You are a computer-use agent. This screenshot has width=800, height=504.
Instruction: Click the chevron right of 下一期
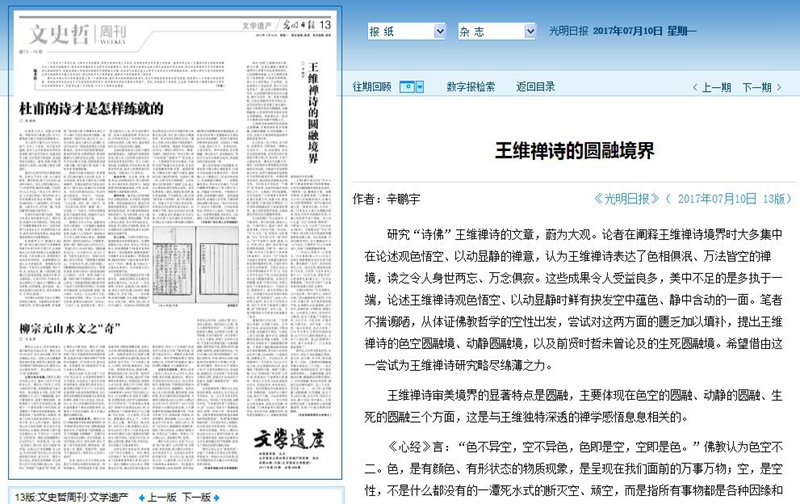[779, 88]
